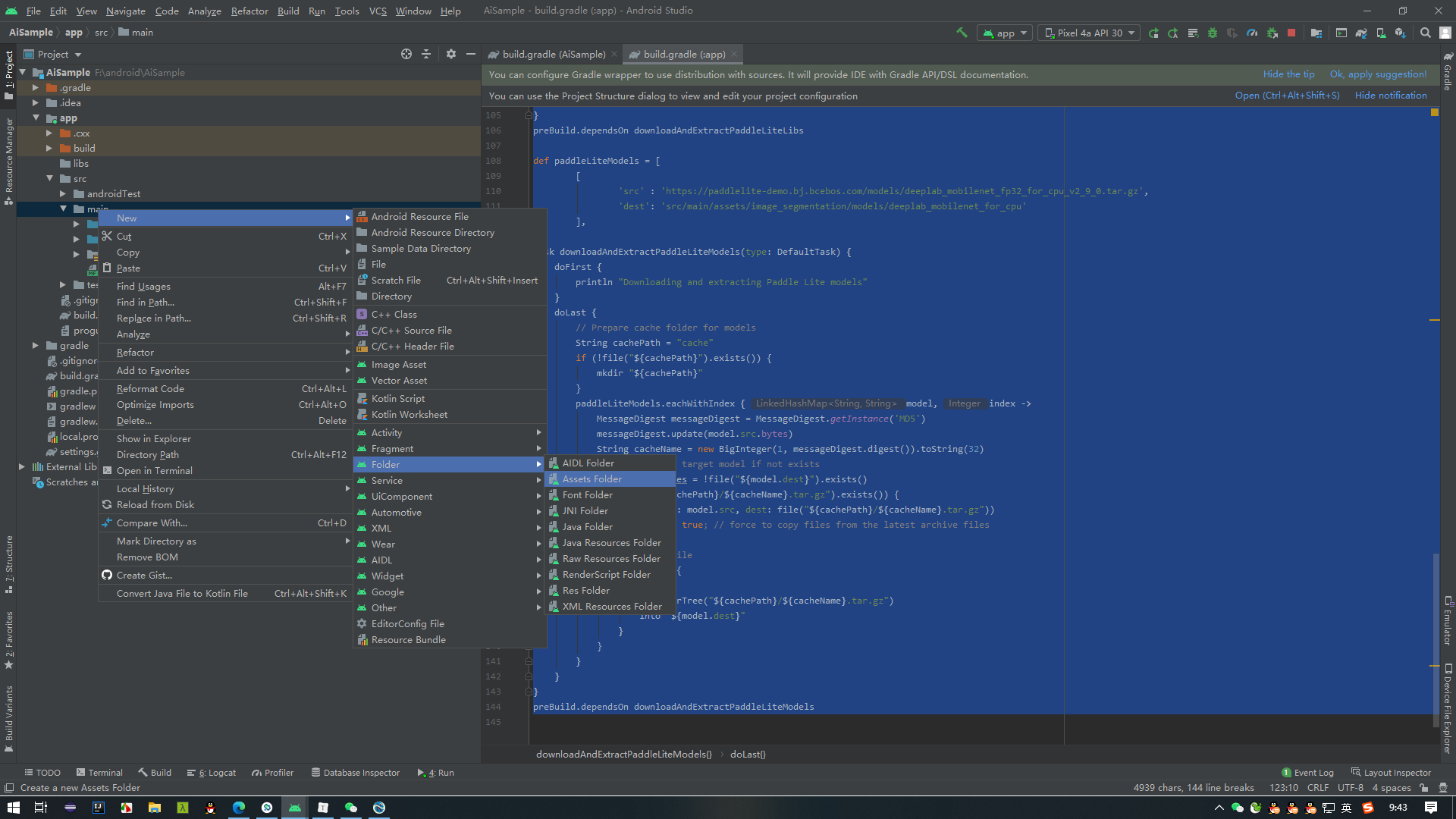Click 'Open (Ctrl+Alt+Shift+S)' link
The height and width of the screenshot is (819, 1456).
pyautogui.click(x=1287, y=96)
